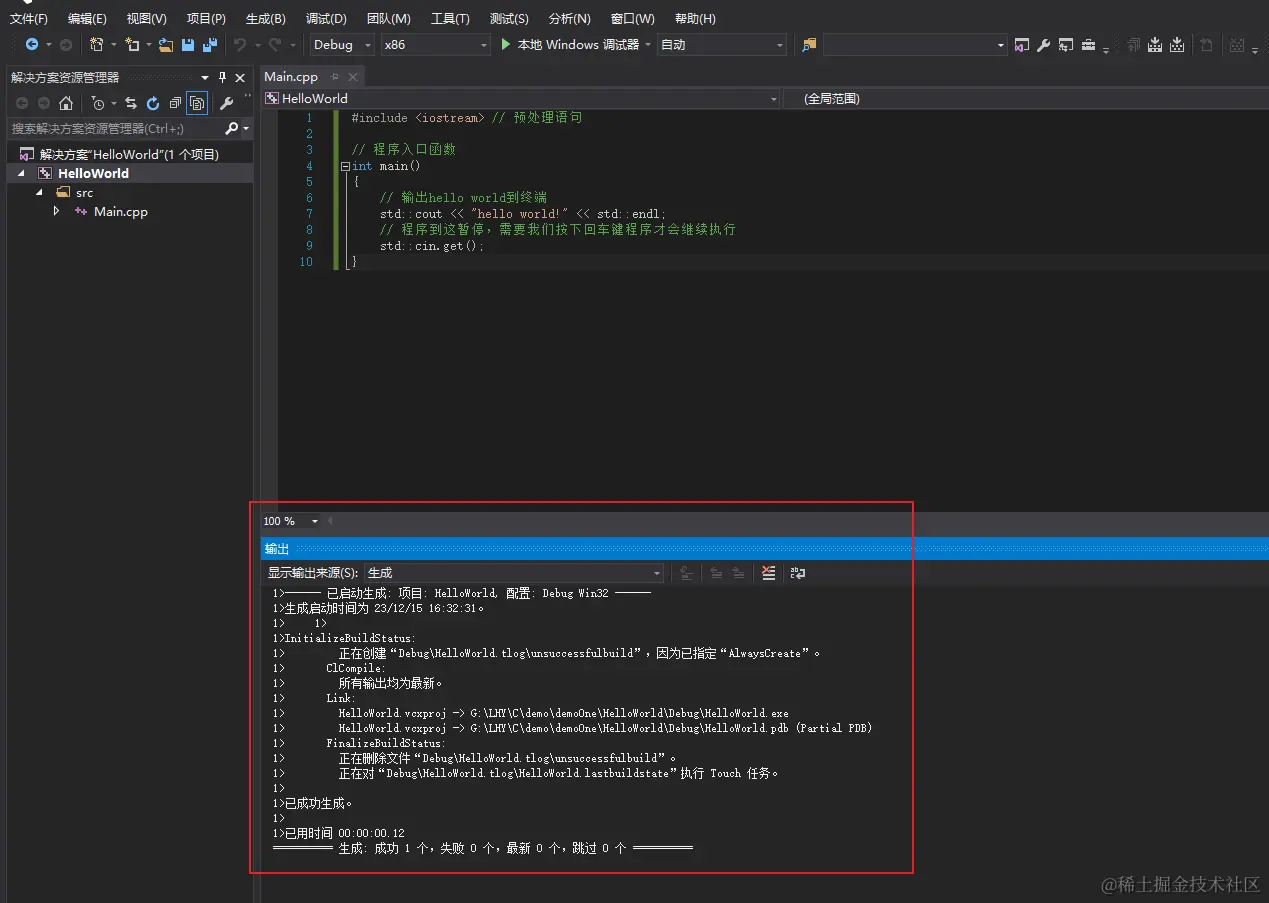The width and height of the screenshot is (1269, 903).
Task: Save the file with the save icon
Action: (187, 44)
